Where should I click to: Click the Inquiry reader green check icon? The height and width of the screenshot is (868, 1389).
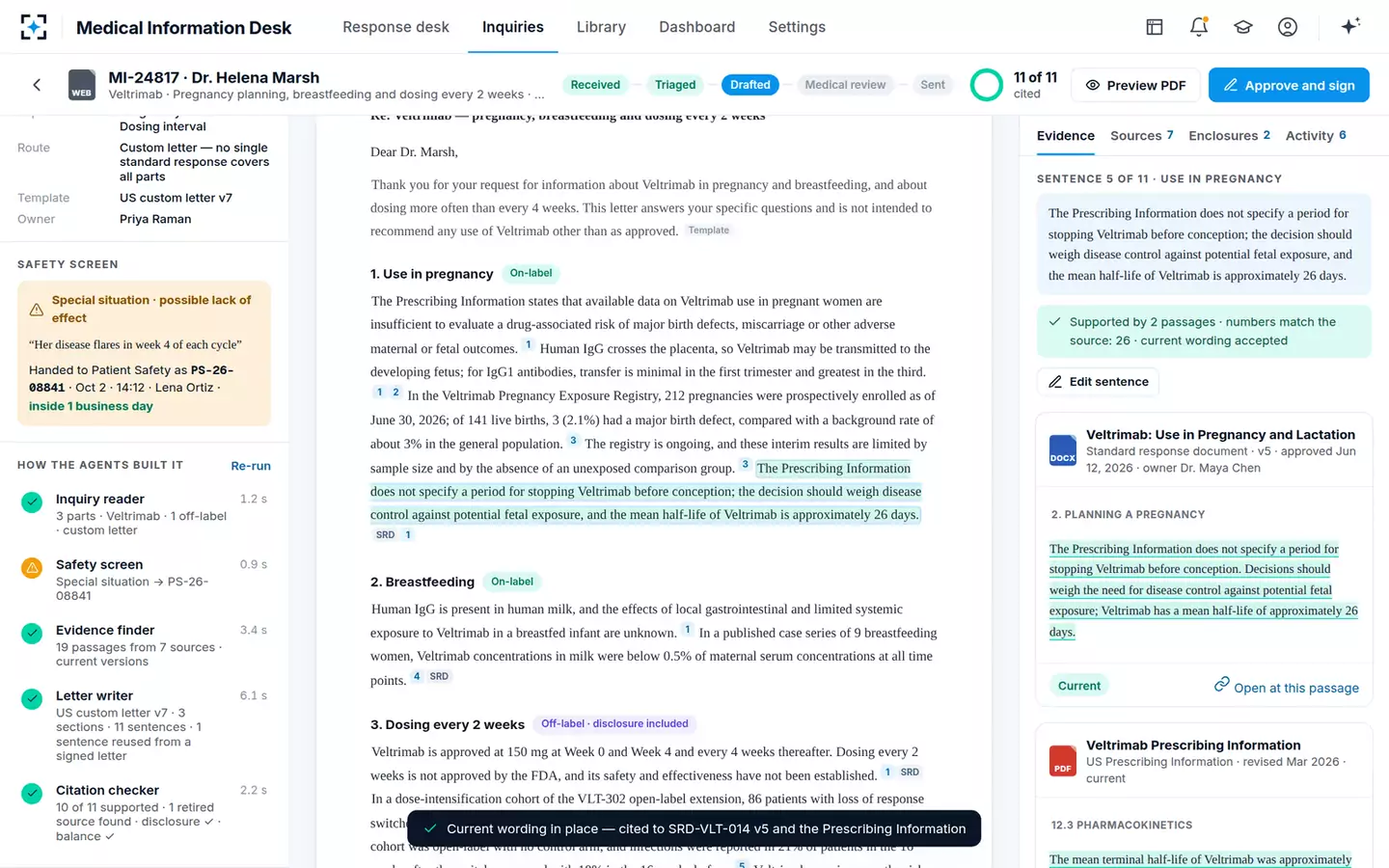[x=32, y=502]
